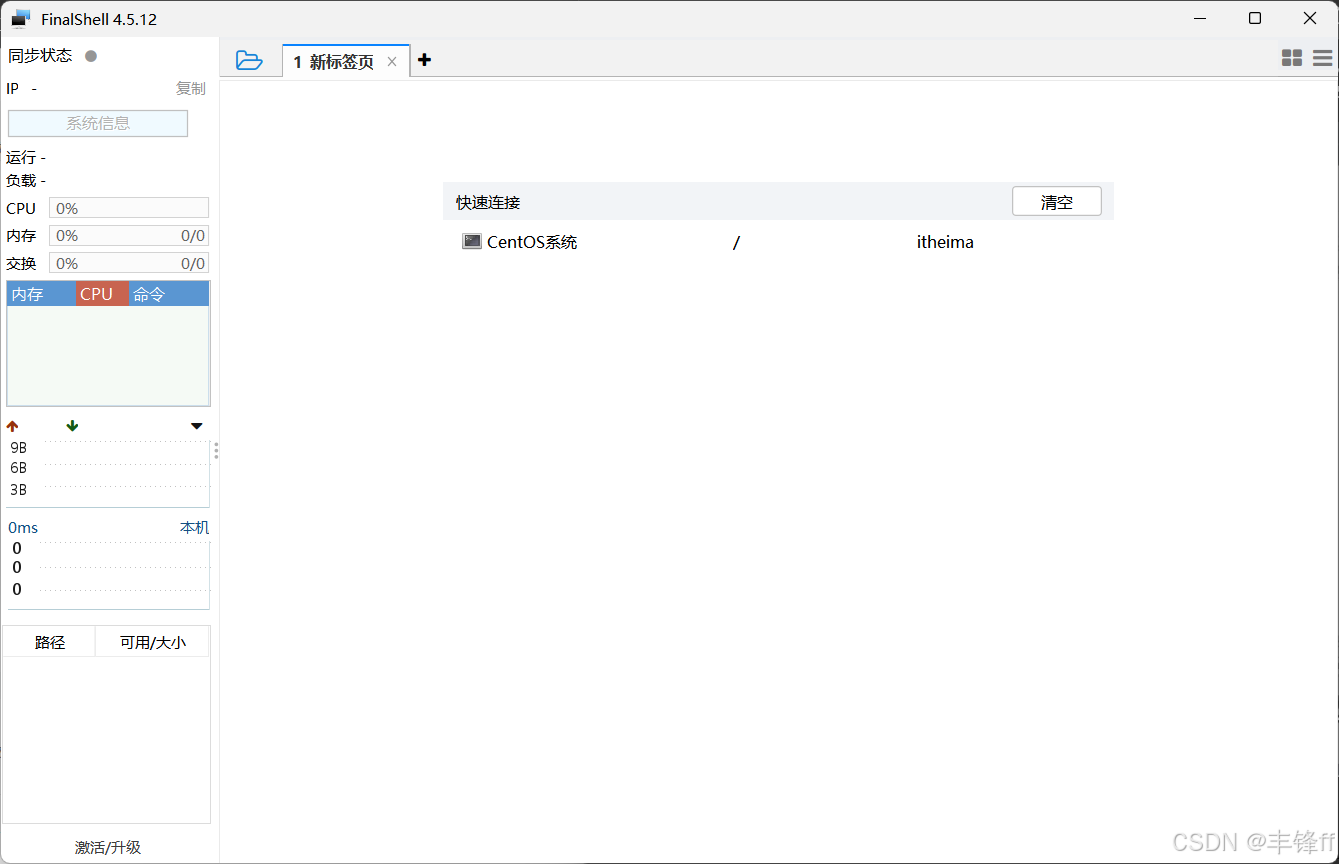Click the download speed down-arrow icon
This screenshot has width=1339, height=864.
tap(72, 426)
